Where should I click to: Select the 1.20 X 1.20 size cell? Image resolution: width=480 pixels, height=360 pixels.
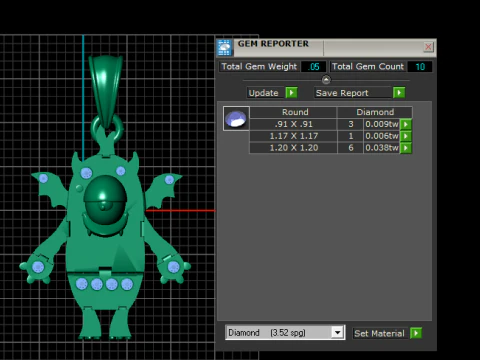point(293,148)
